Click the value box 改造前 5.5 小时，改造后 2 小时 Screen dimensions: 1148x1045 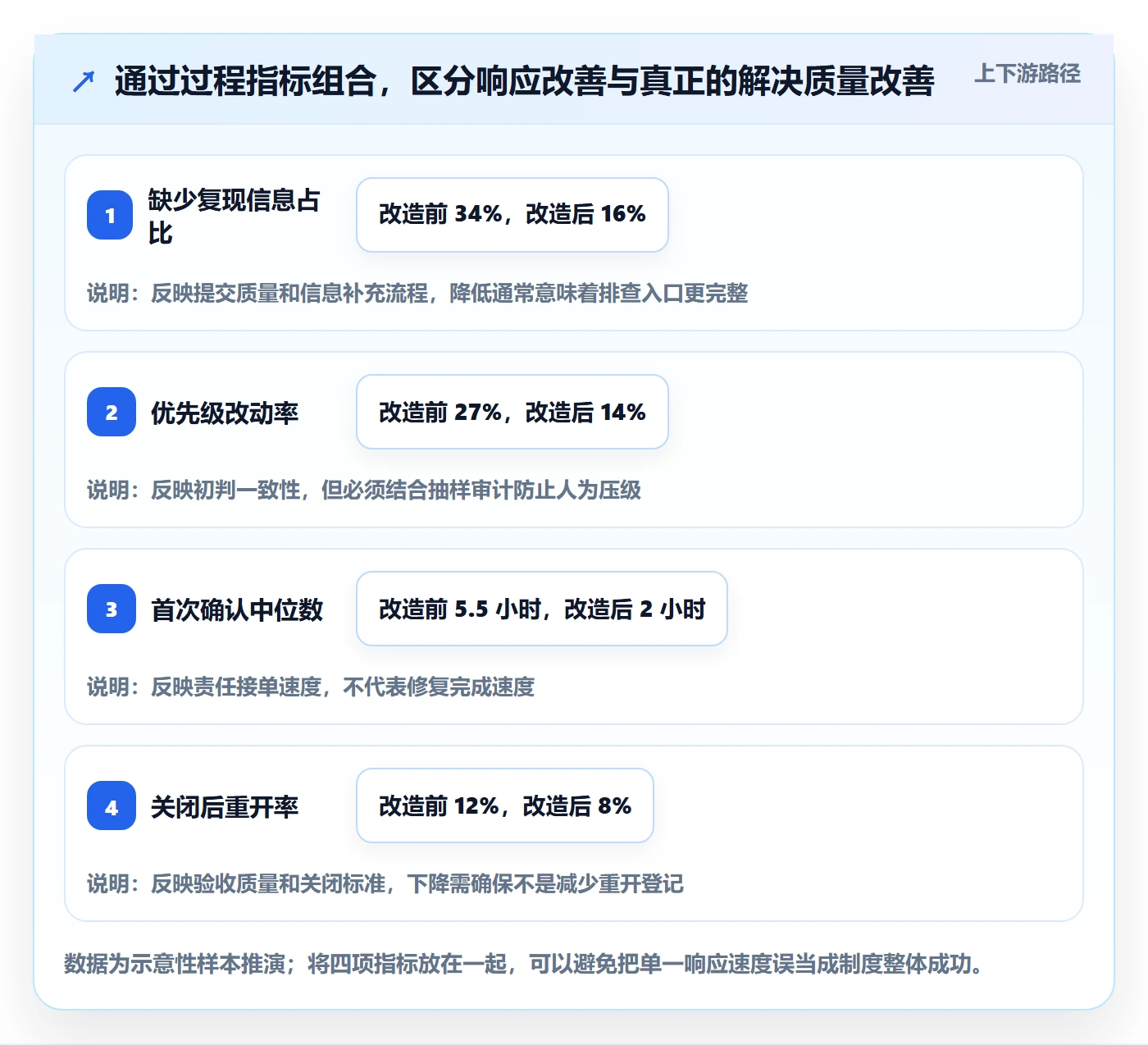542,609
